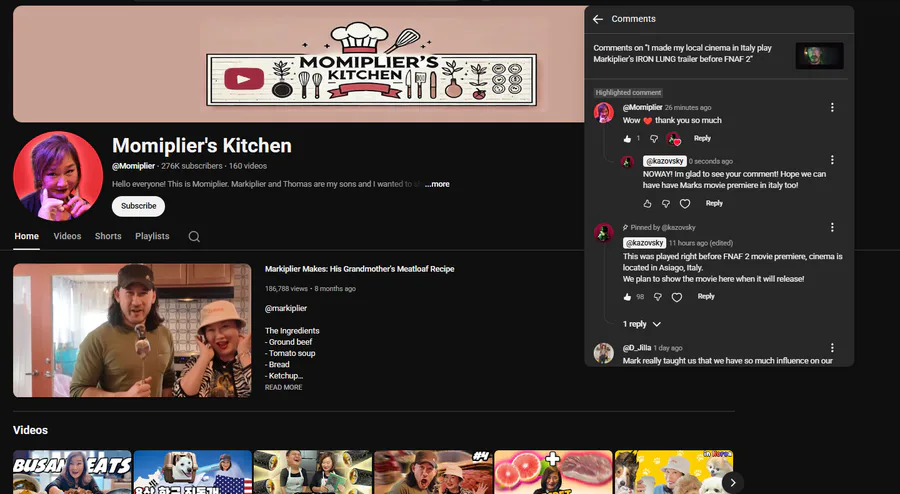Screen dimensions: 900x494
Task: Click the @Momiplier handle below channel name
Action: click(x=133, y=166)
